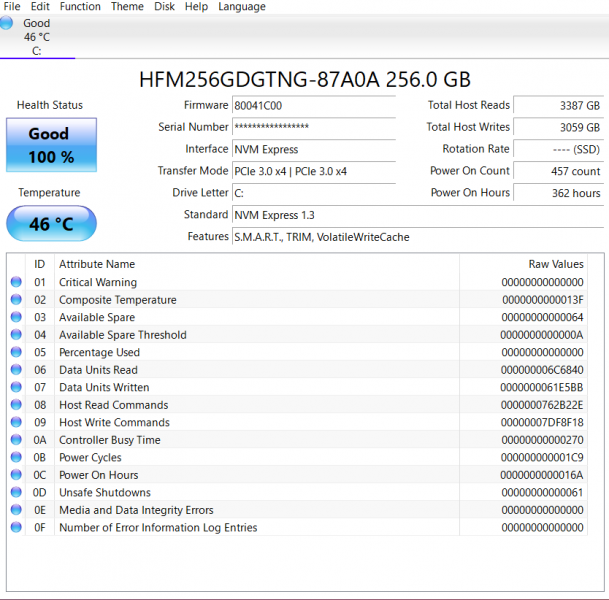The height and width of the screenshot is (600, 609).
Task: Open the File menu
Action: [12, 7]
